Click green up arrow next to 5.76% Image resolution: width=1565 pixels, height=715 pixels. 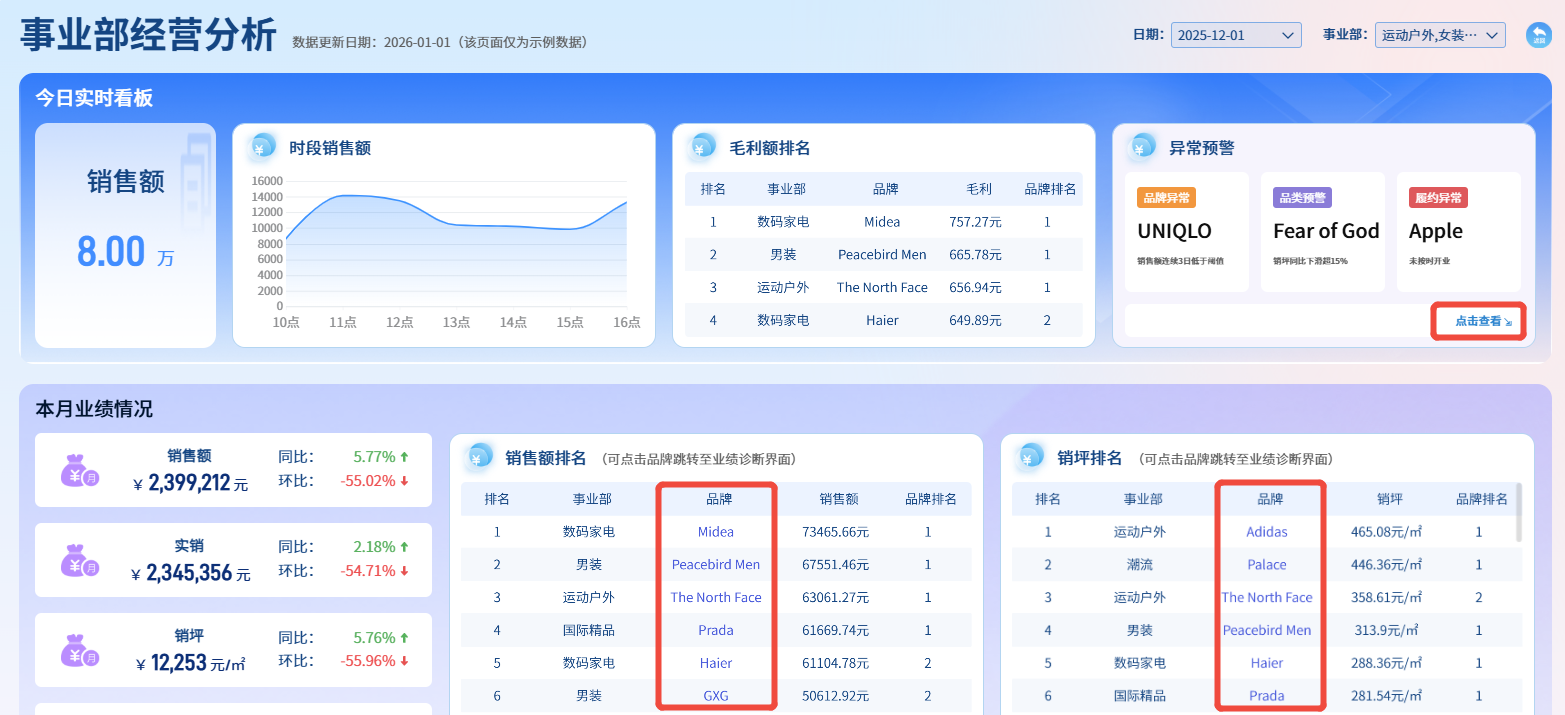(x=404, y=637)
